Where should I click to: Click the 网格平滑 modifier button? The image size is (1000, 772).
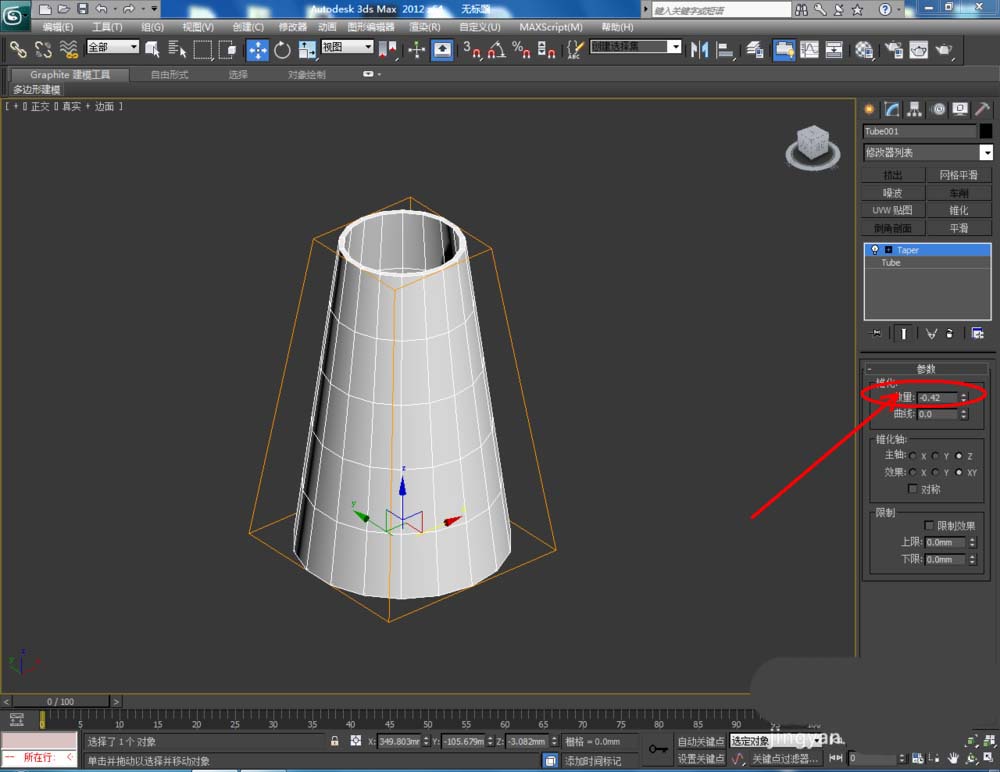pyautogui.click(x=958, y=175)
